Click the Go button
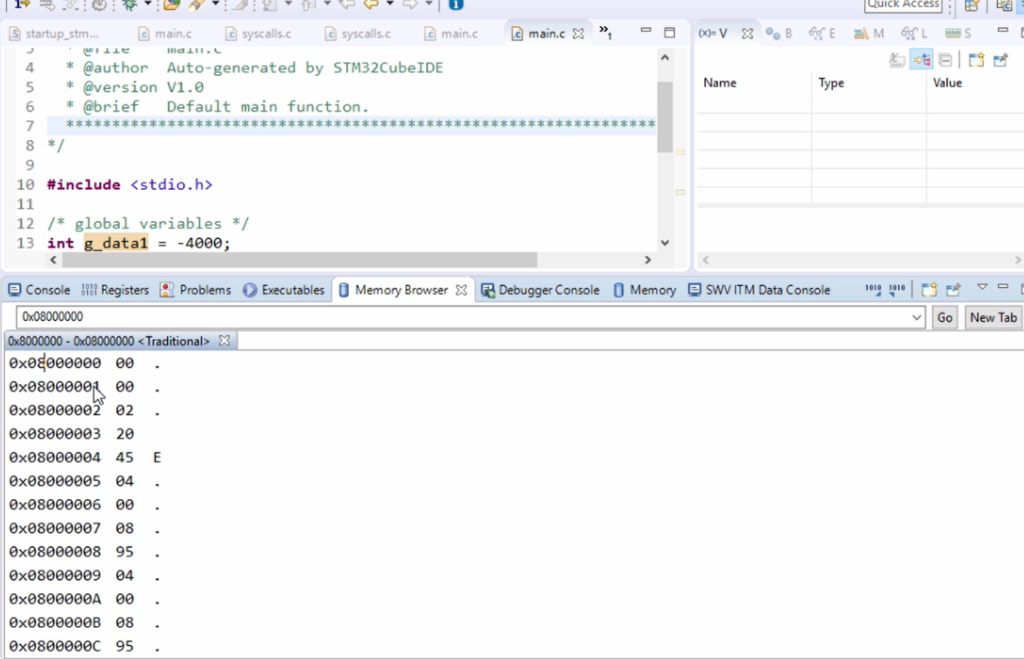The width and height of the screenshot is (1024, 659). point(944,317)
